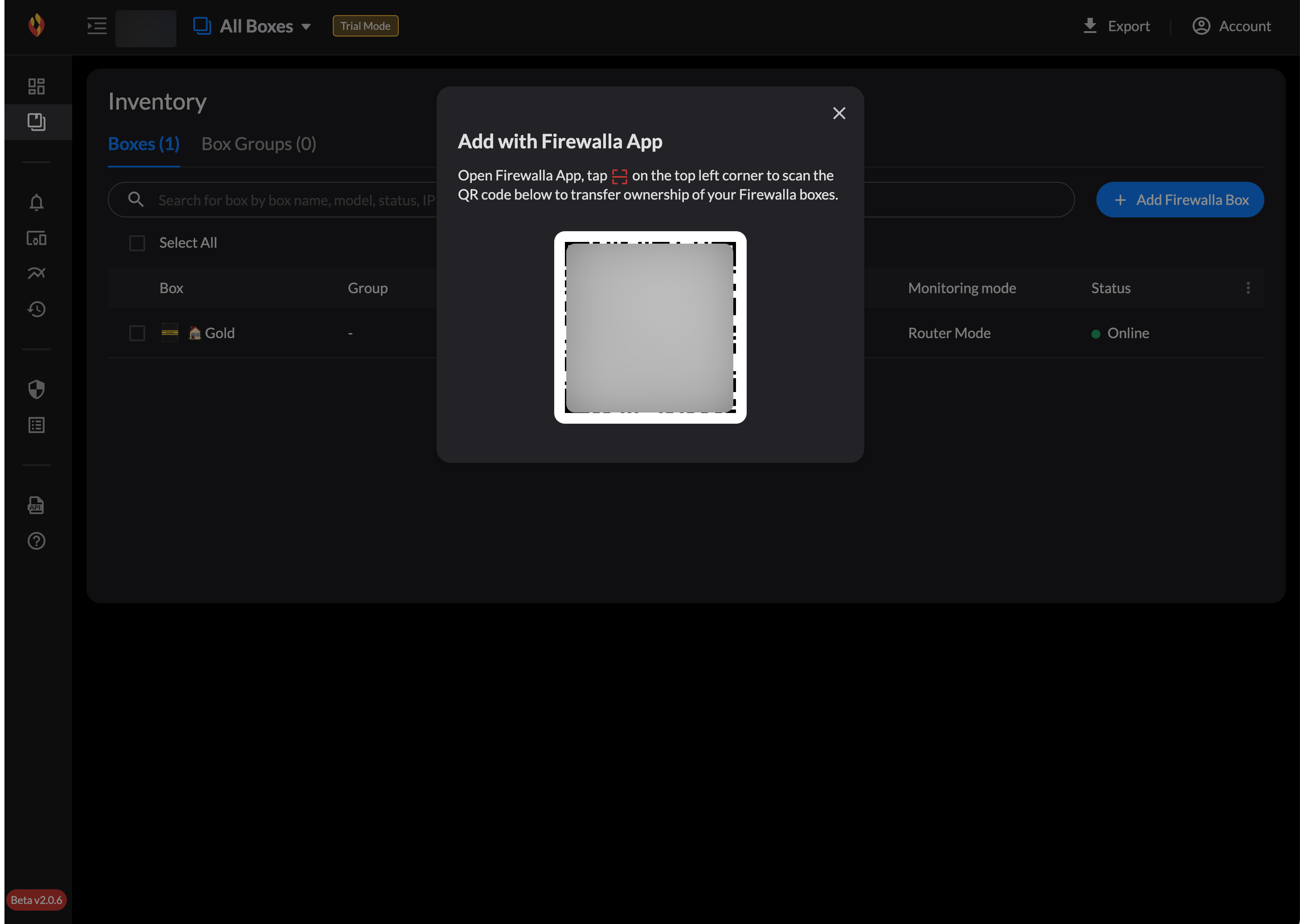The height and width of the screenshot is (924, 1300).
Task: Click the Gold box device thumbnail
Action: pyautogui.click(x=170, y=332)
